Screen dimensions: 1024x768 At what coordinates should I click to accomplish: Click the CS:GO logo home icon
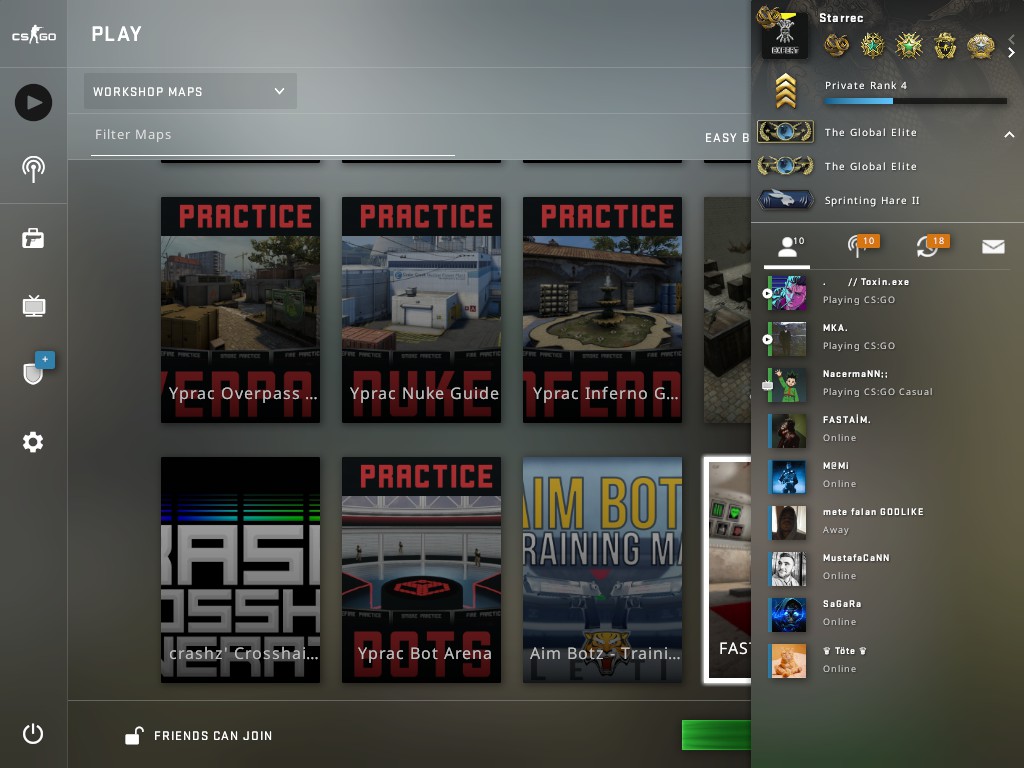(34, 34)
